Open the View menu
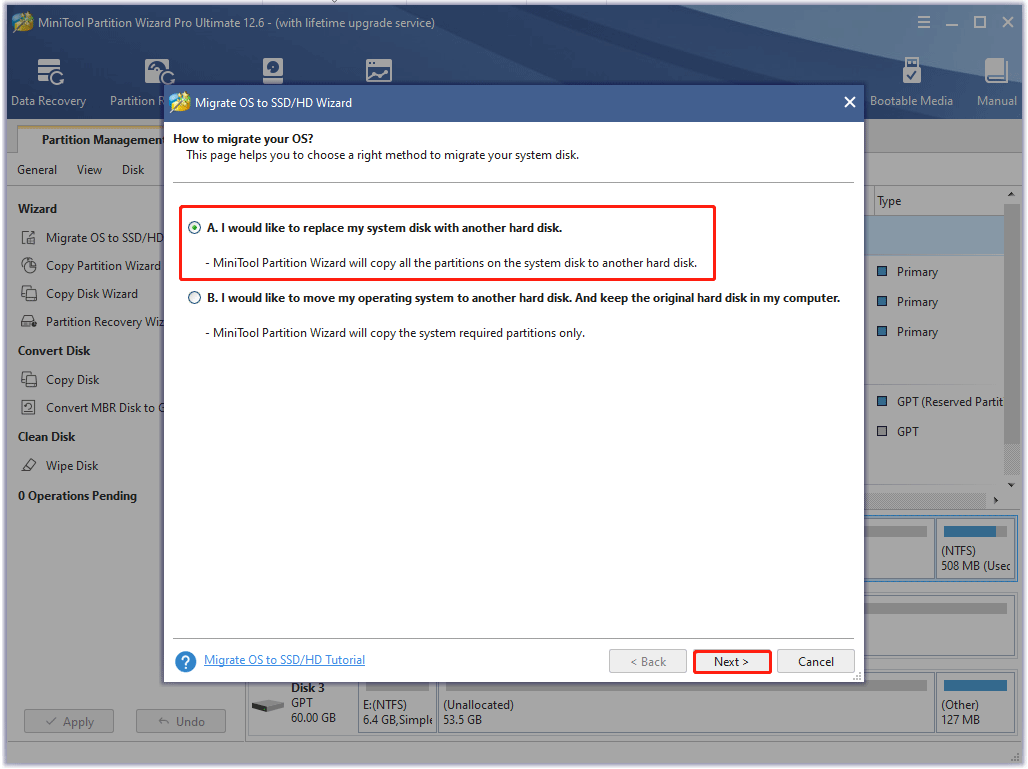 89,170
